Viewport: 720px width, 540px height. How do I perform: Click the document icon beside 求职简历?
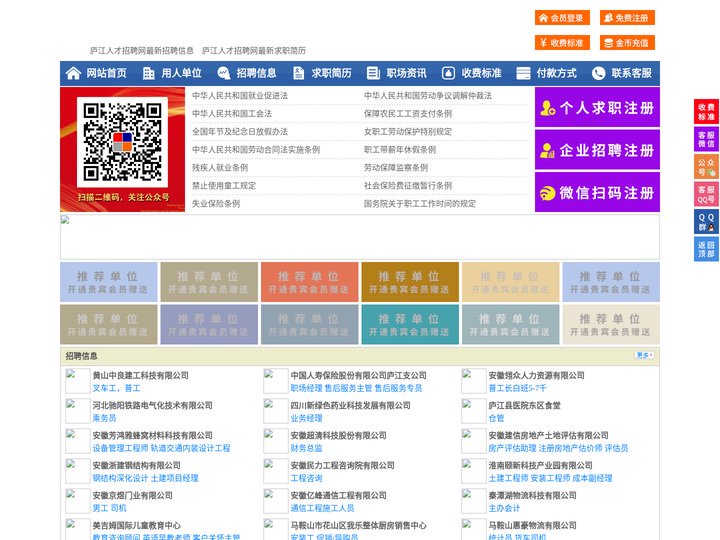coord(298,73)
